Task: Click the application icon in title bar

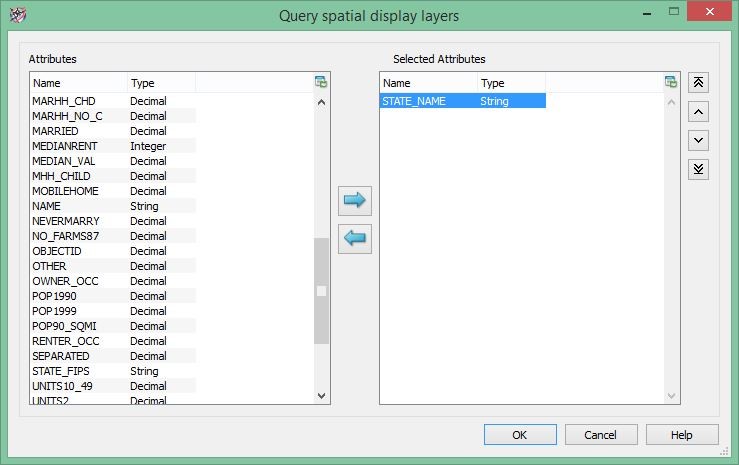Action: [17, 15]
